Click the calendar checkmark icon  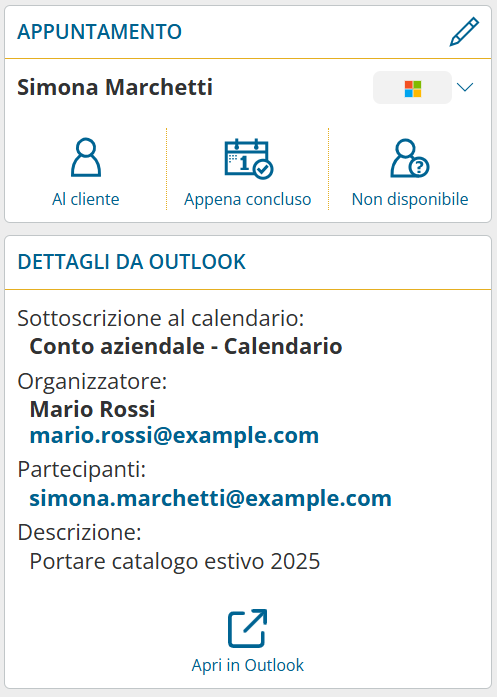tap(248, 159)
